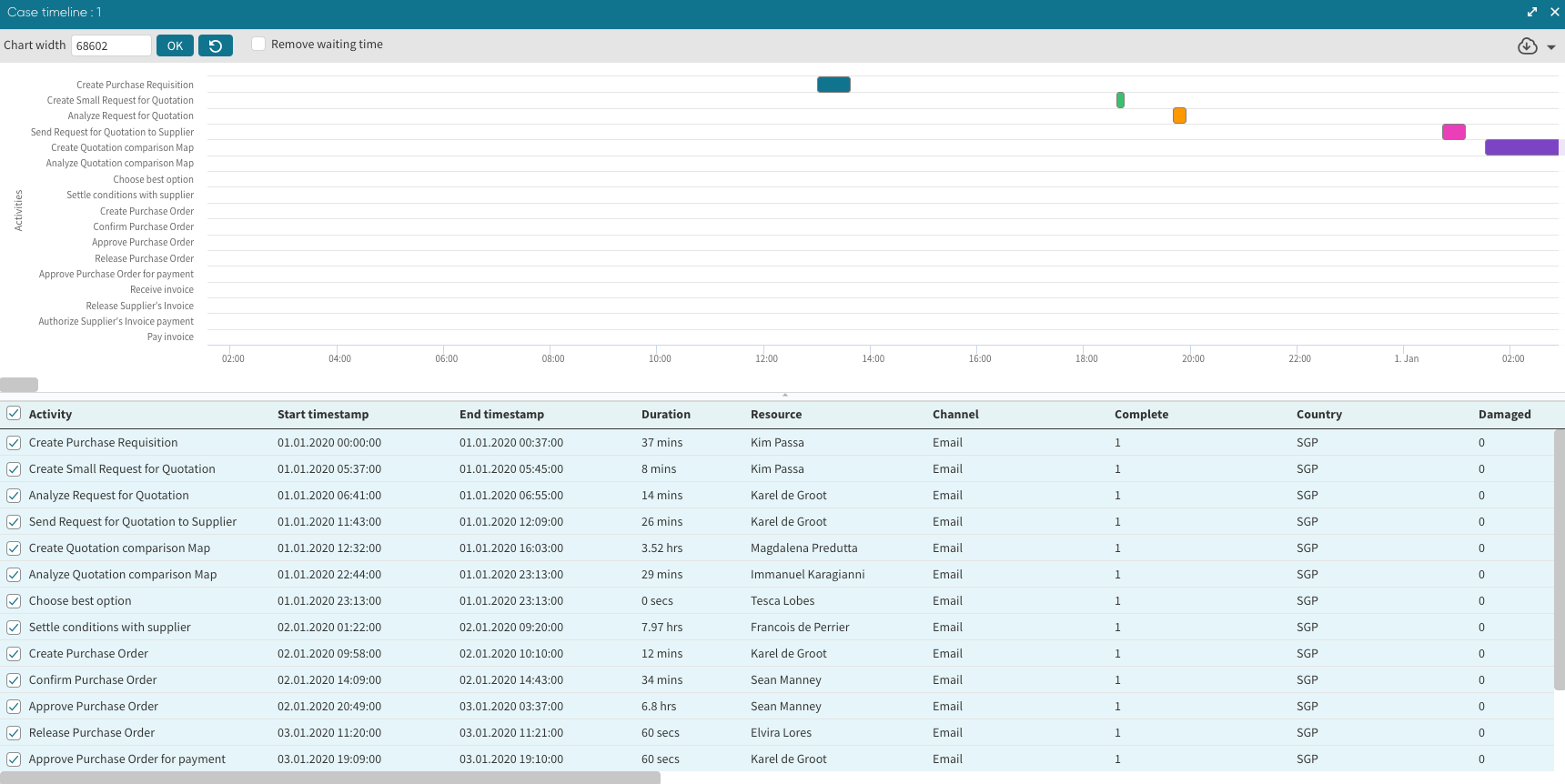
Task: Uncheck the Choose best option row checkbox
Action: [14, 601]
